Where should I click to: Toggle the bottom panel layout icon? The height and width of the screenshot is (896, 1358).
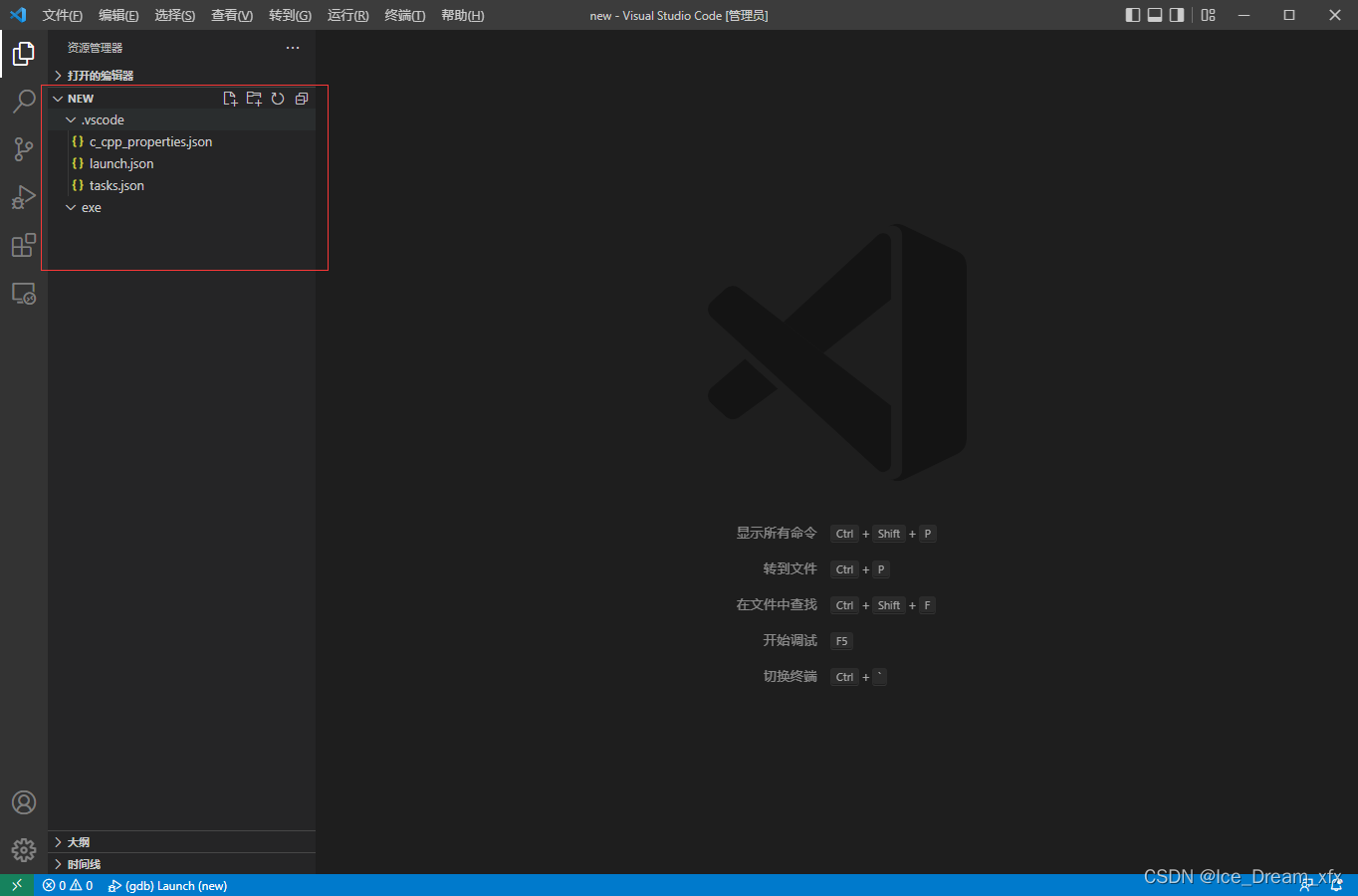(x=1155, y=15)
